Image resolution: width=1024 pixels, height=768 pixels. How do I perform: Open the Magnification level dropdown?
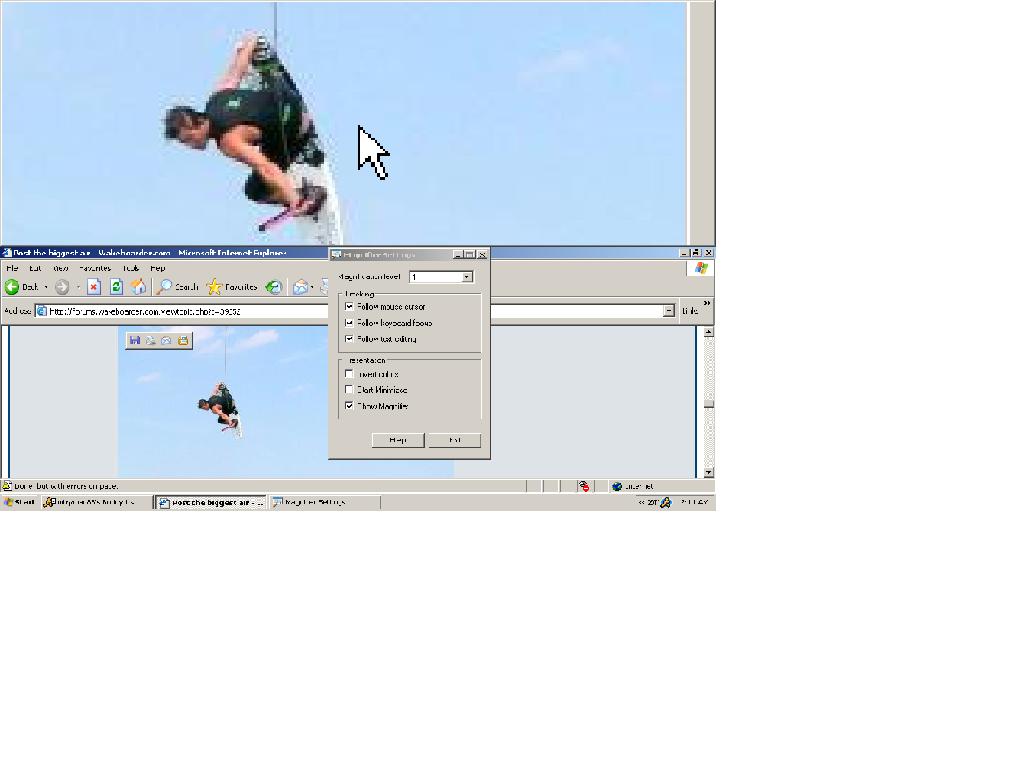point(466,277)
